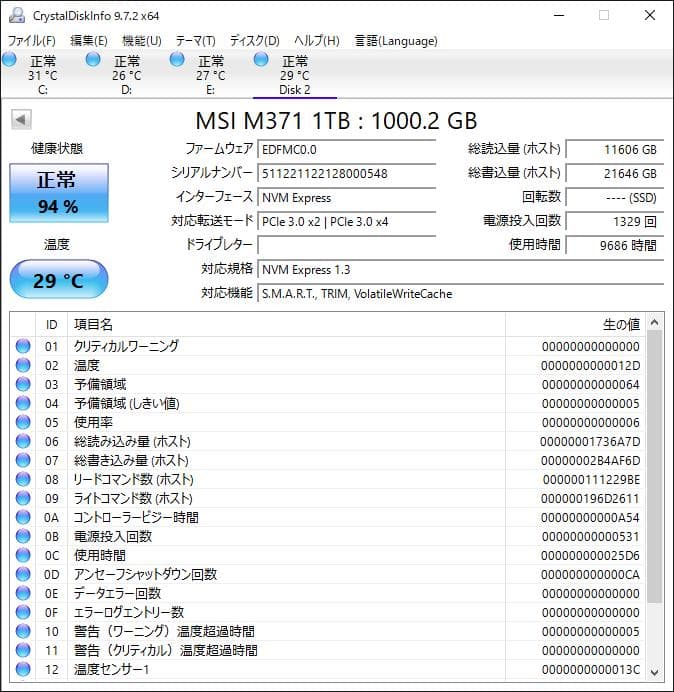Viewport: 674px width, 692px height.
Task: Click status orb for row 0A コントローラービジー時間
Action: tap(23, 517)
